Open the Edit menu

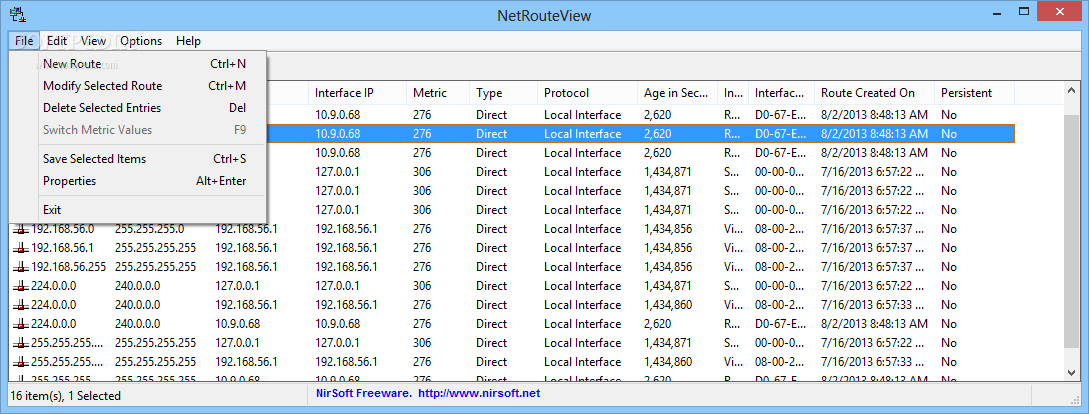pyautogui.click(x=57, y=41)
